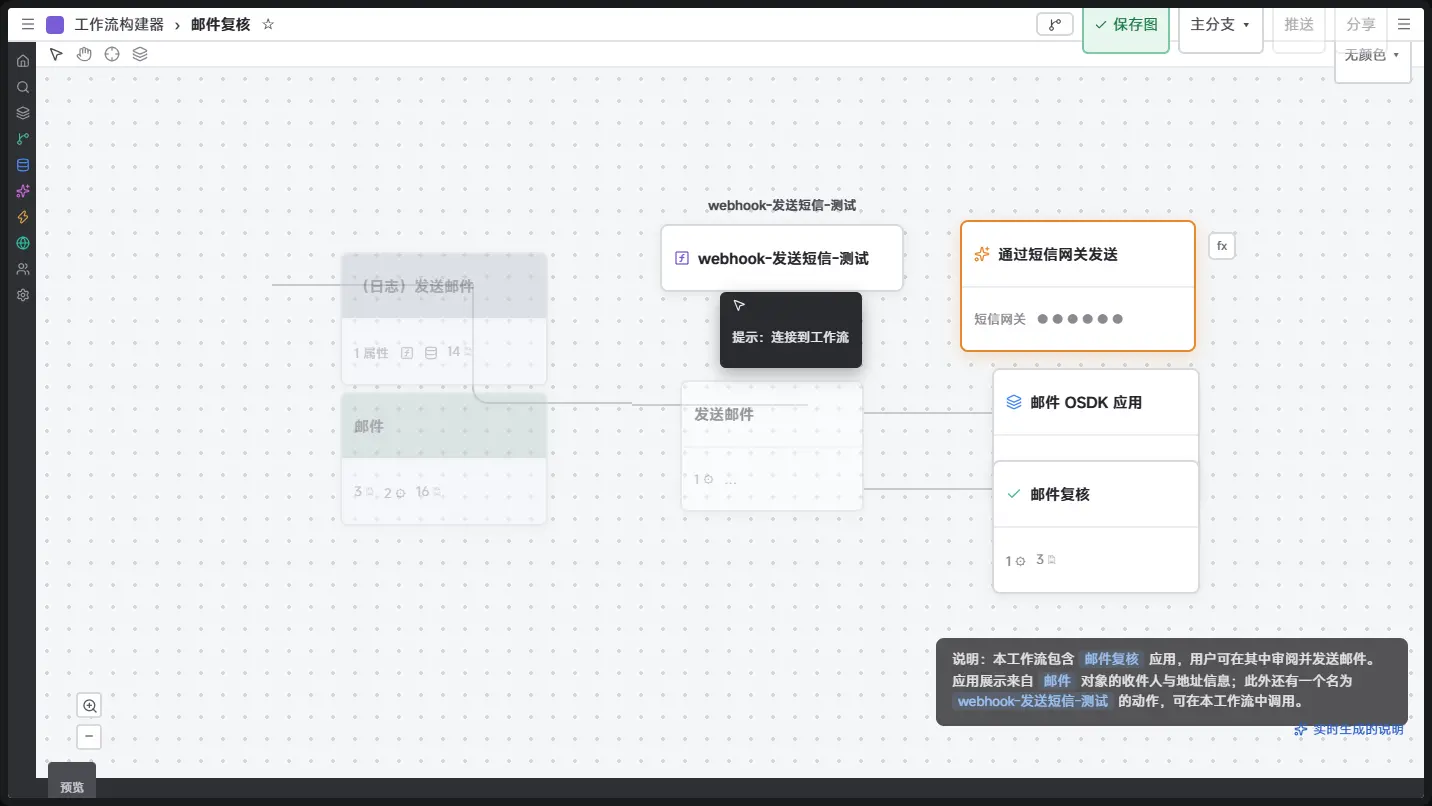
Task: Open the hamburger menu beside 工作流构建器
Action: [27, 24]
